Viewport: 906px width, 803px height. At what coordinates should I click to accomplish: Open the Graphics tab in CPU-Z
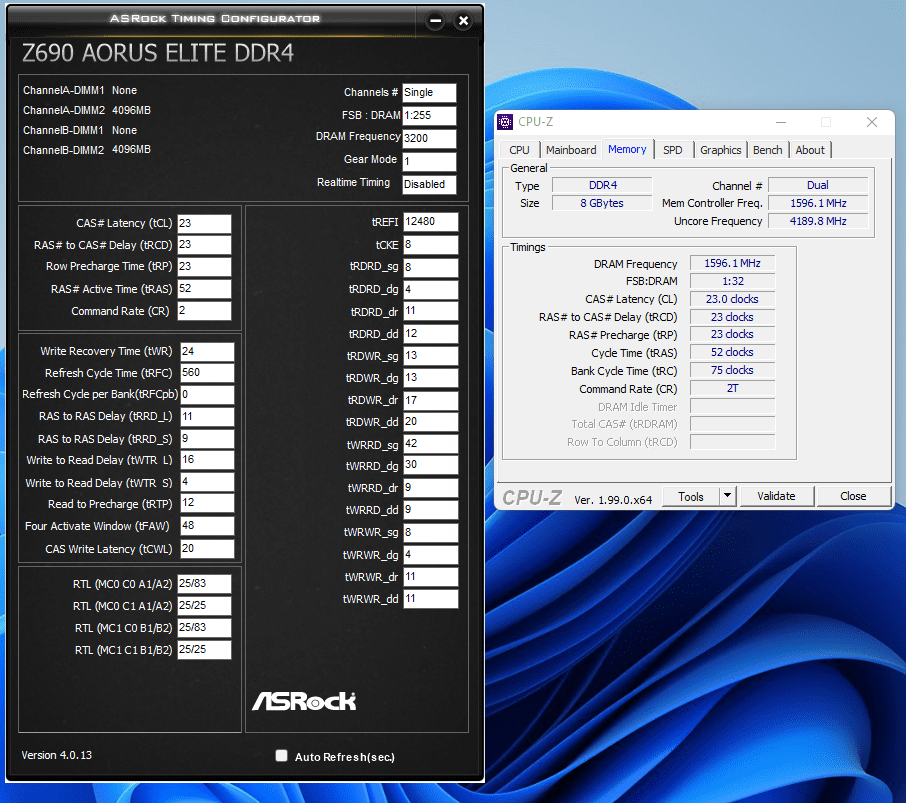tap(721, 150)
